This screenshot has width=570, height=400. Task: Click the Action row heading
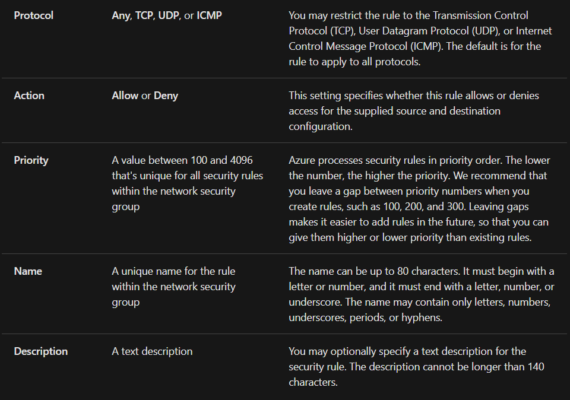(x=29, y=96)
